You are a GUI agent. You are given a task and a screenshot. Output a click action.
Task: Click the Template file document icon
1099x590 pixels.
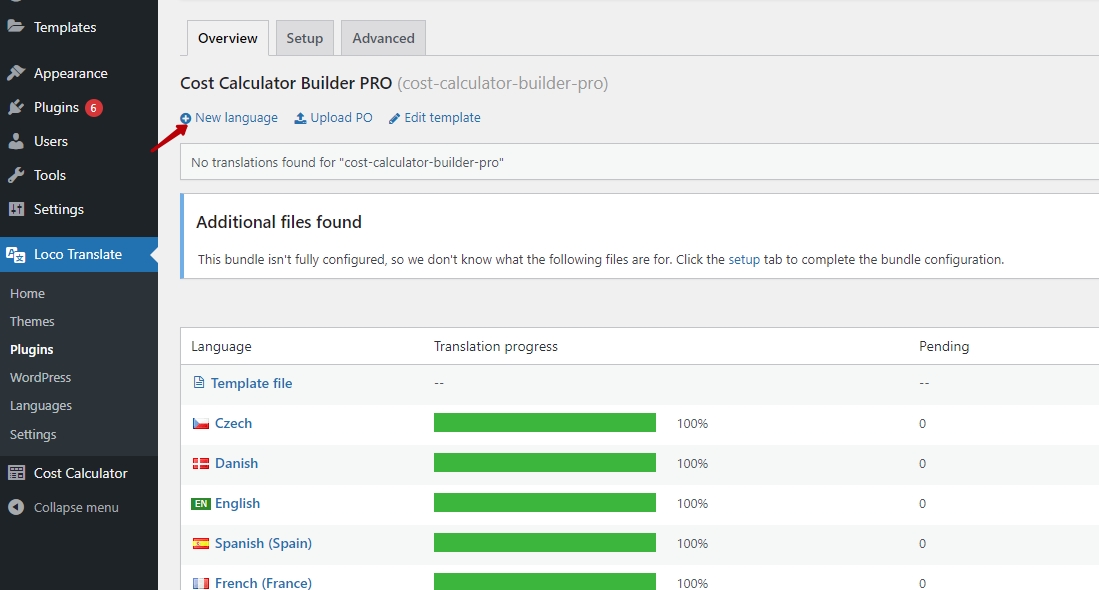tap(199, 383)
